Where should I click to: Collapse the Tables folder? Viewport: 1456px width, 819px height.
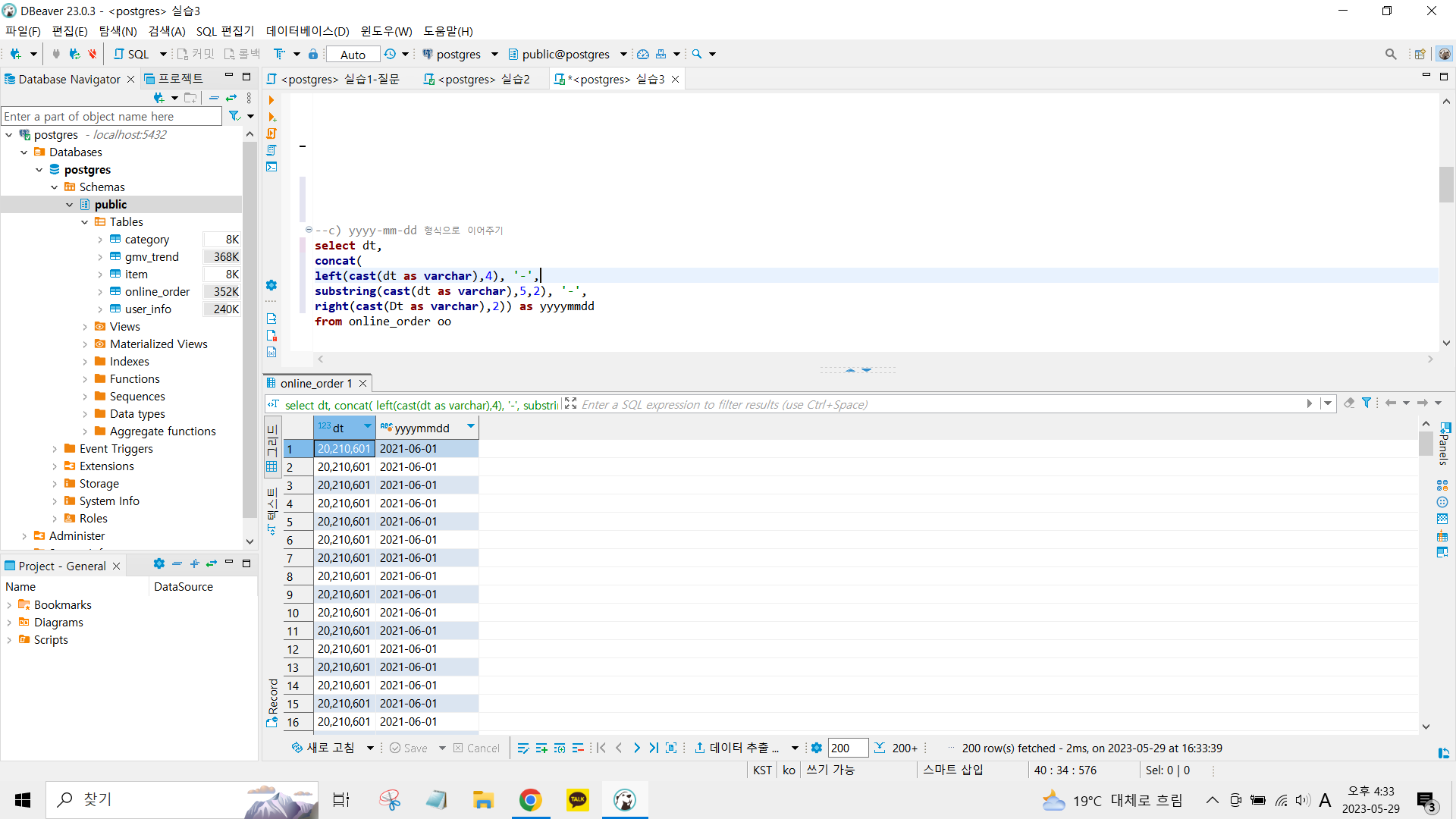pos(85,222)
